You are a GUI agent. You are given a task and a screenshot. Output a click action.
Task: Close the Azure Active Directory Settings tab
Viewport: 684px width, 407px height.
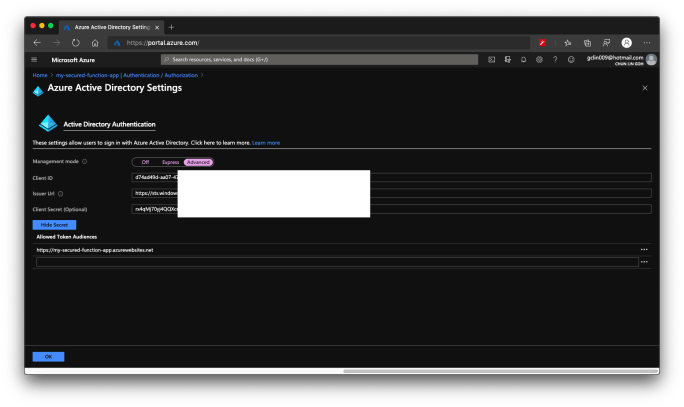click(157, 27)
